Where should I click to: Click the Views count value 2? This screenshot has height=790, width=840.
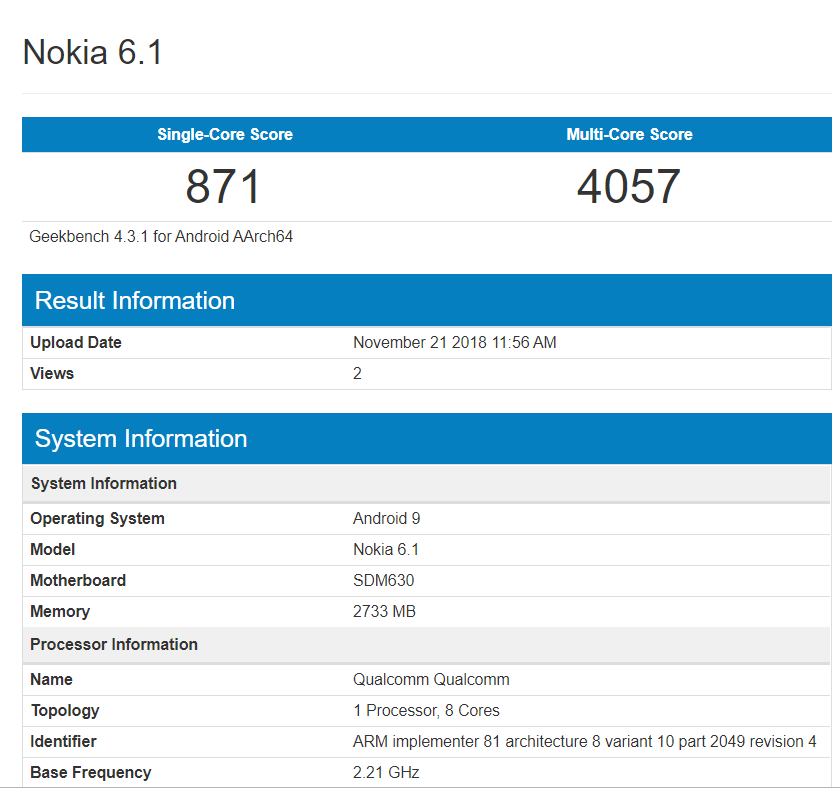coord(357,373)
